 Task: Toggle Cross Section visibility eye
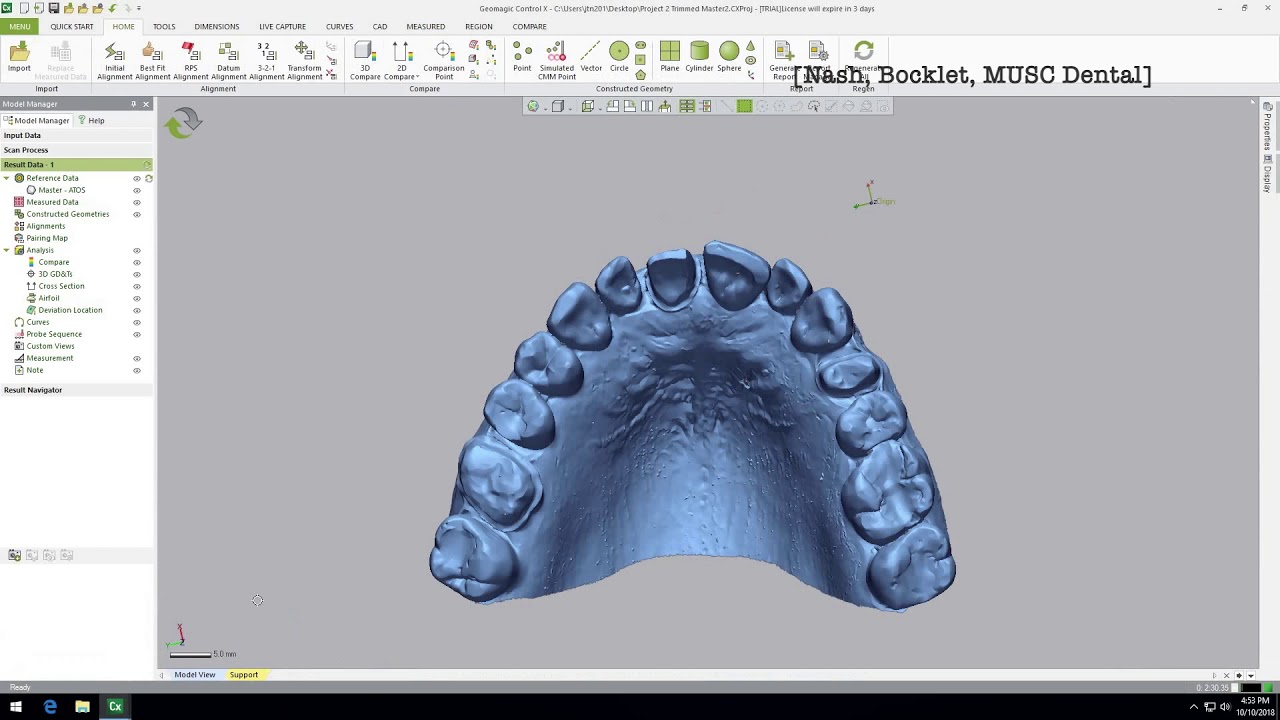pyautogui.click(x=137, y=286)
